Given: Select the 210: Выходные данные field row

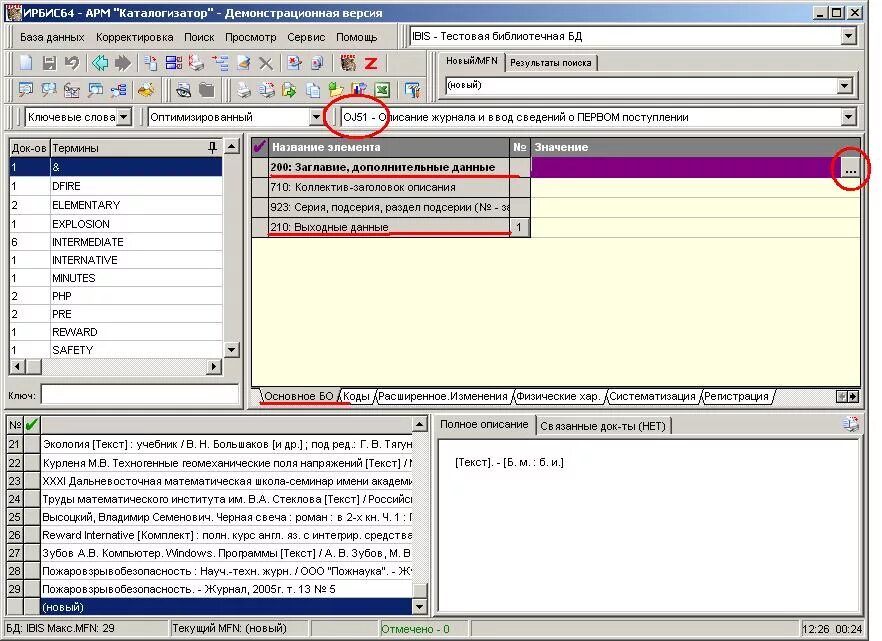Looking at the screenshot, I should tap(390, 227).
